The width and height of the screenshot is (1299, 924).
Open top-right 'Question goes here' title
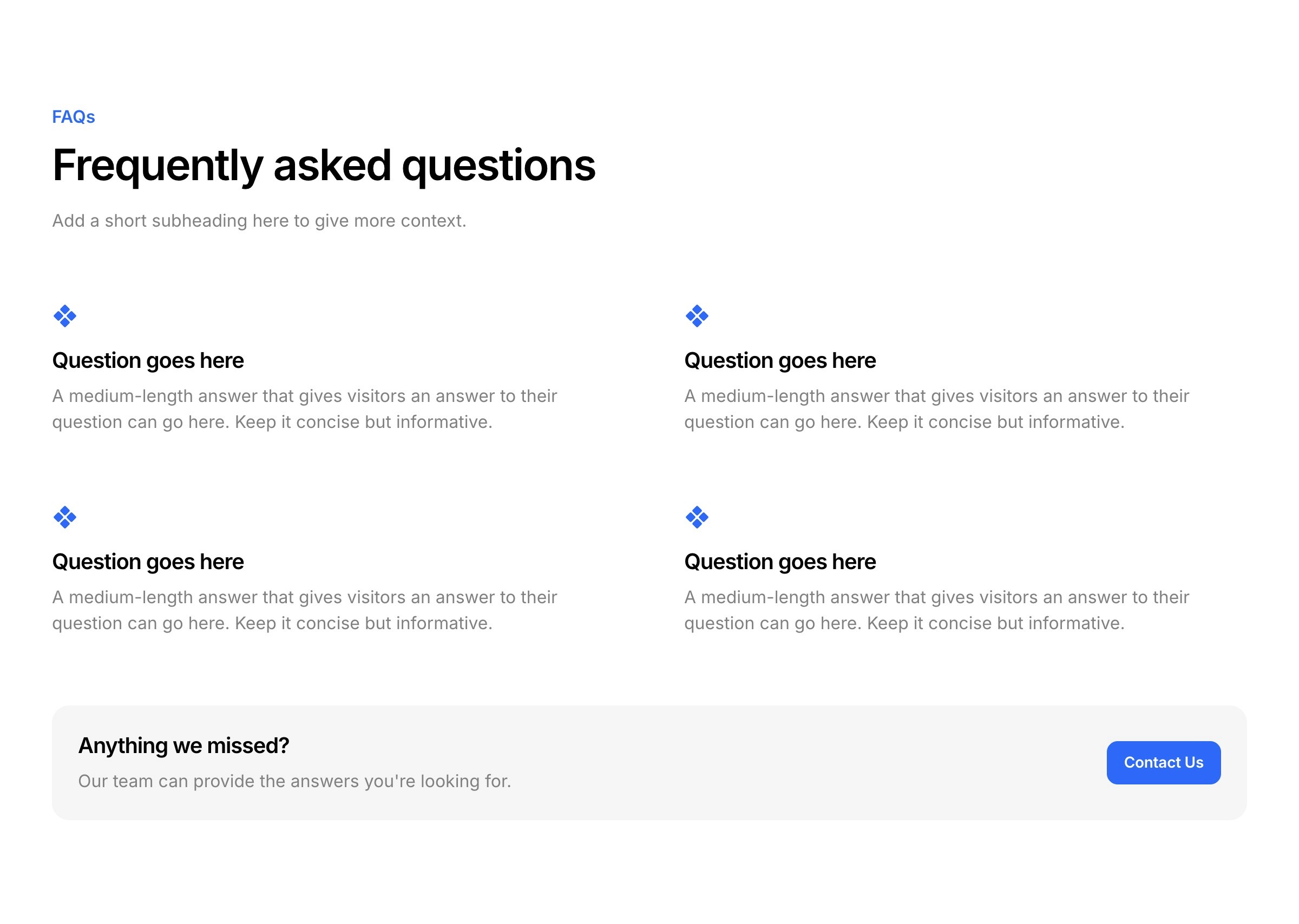click(779, 361)
